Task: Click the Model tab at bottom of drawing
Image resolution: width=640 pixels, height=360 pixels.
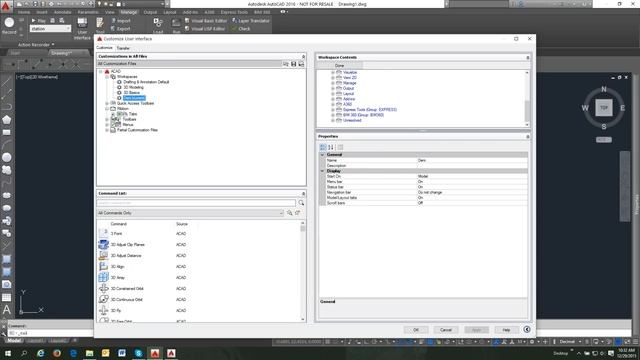Action: click(x=14, y=340)
